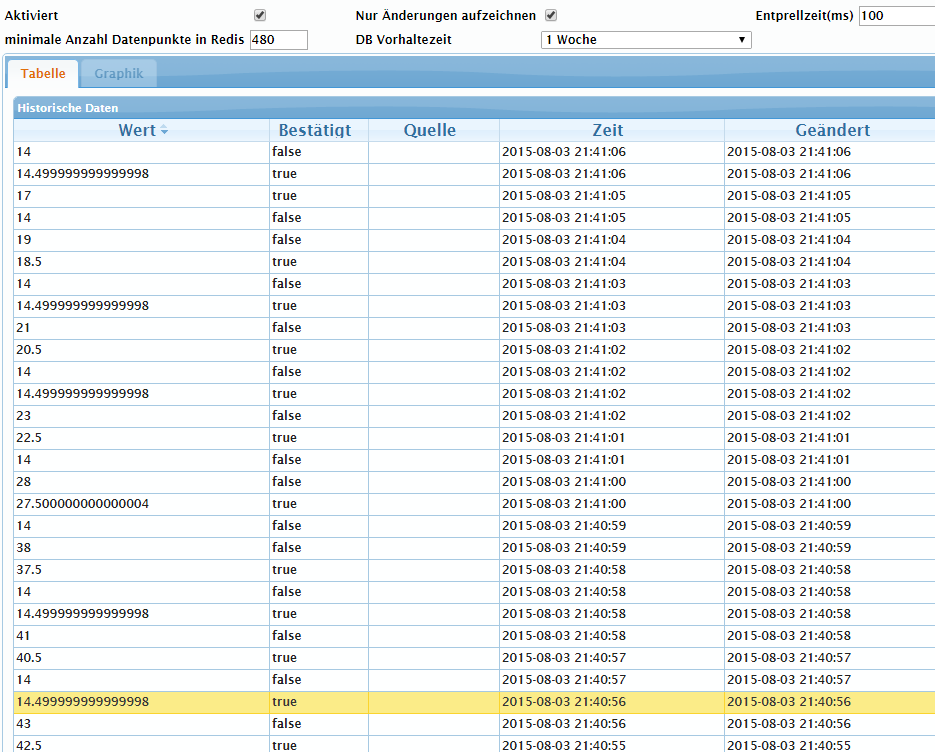935x752 pixels.
Task: Click Geändert cell in the 22.5 row
Action: [830, 438]
